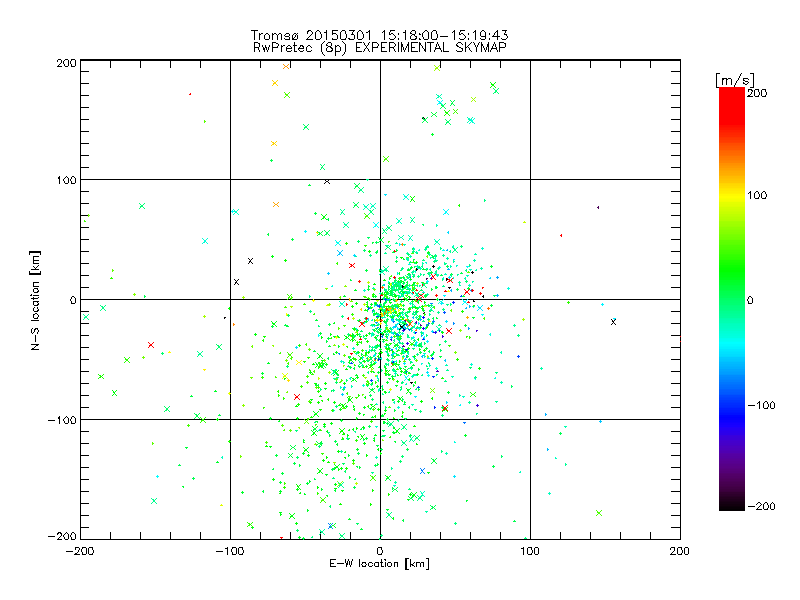Select the '0' label on the color bar
800x600 pixels.
coord(750,300)
